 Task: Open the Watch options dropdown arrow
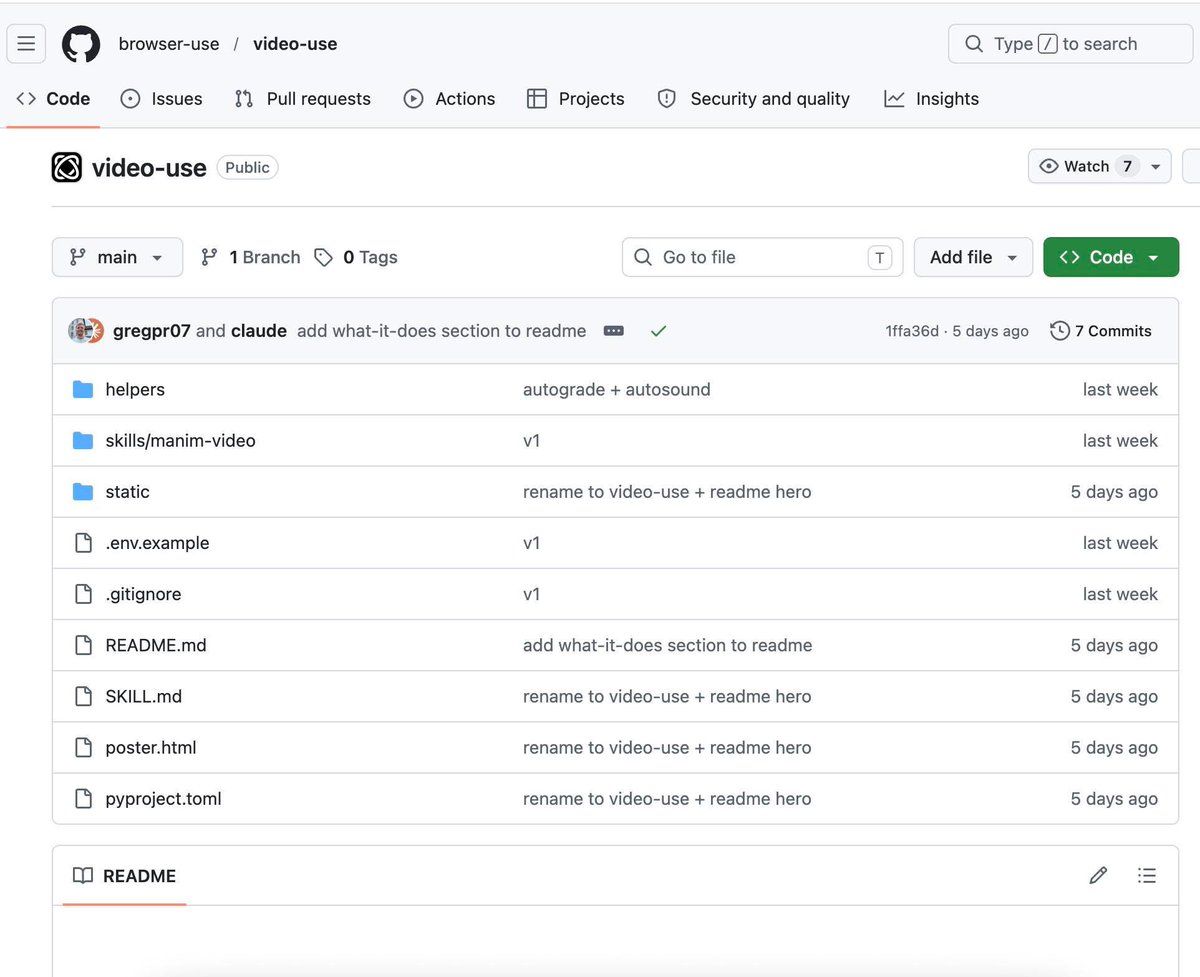(x=1156, y=166)
